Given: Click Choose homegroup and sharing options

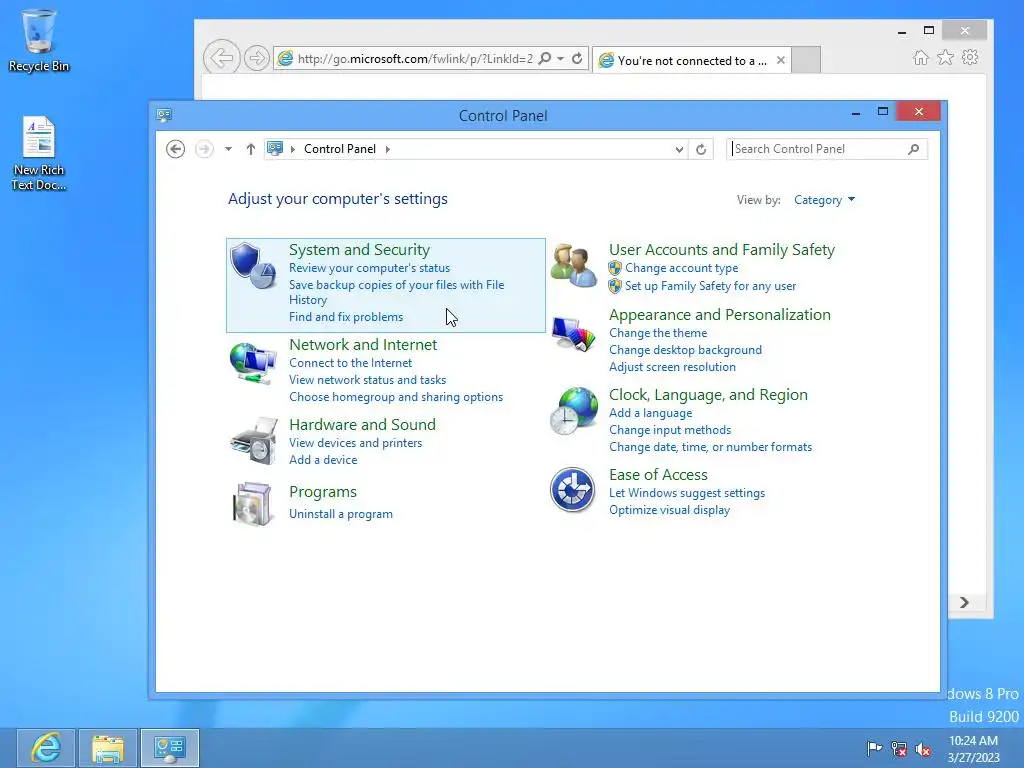Looking at the screenshot, I should pos(396,397).
